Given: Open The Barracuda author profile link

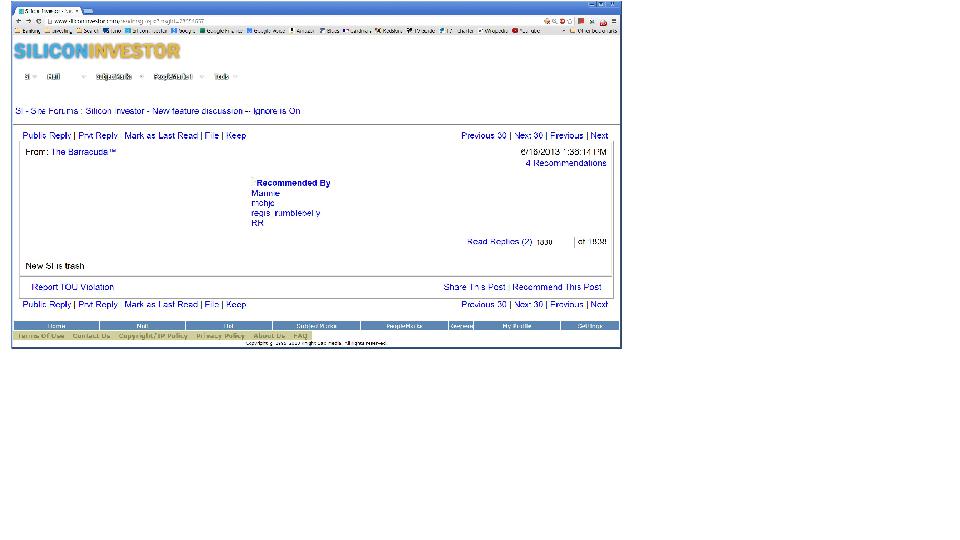Looking at the screenshot, I should coord(84,152).
